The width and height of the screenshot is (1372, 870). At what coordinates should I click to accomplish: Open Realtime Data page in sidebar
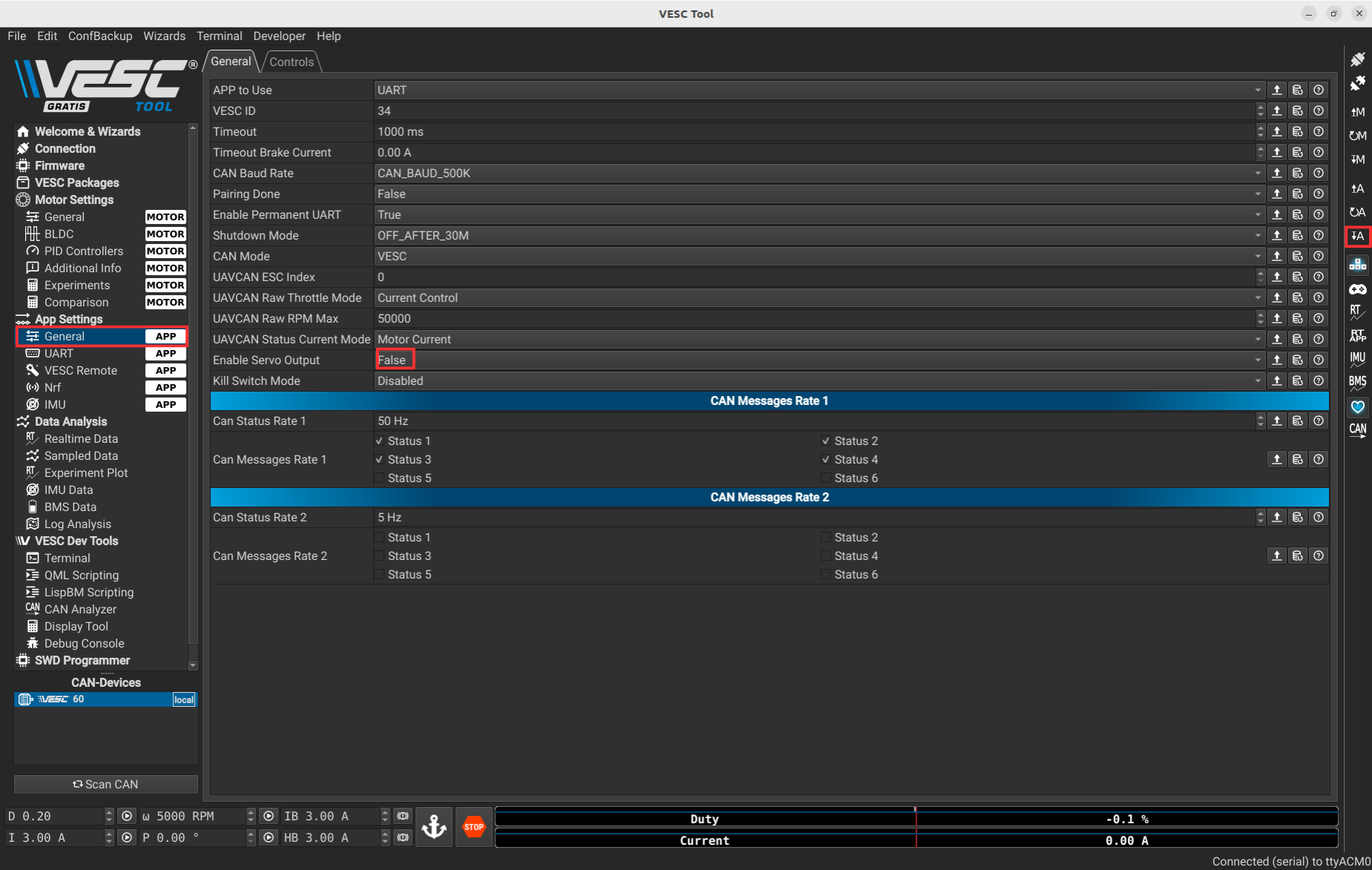[x=81, y=438]
